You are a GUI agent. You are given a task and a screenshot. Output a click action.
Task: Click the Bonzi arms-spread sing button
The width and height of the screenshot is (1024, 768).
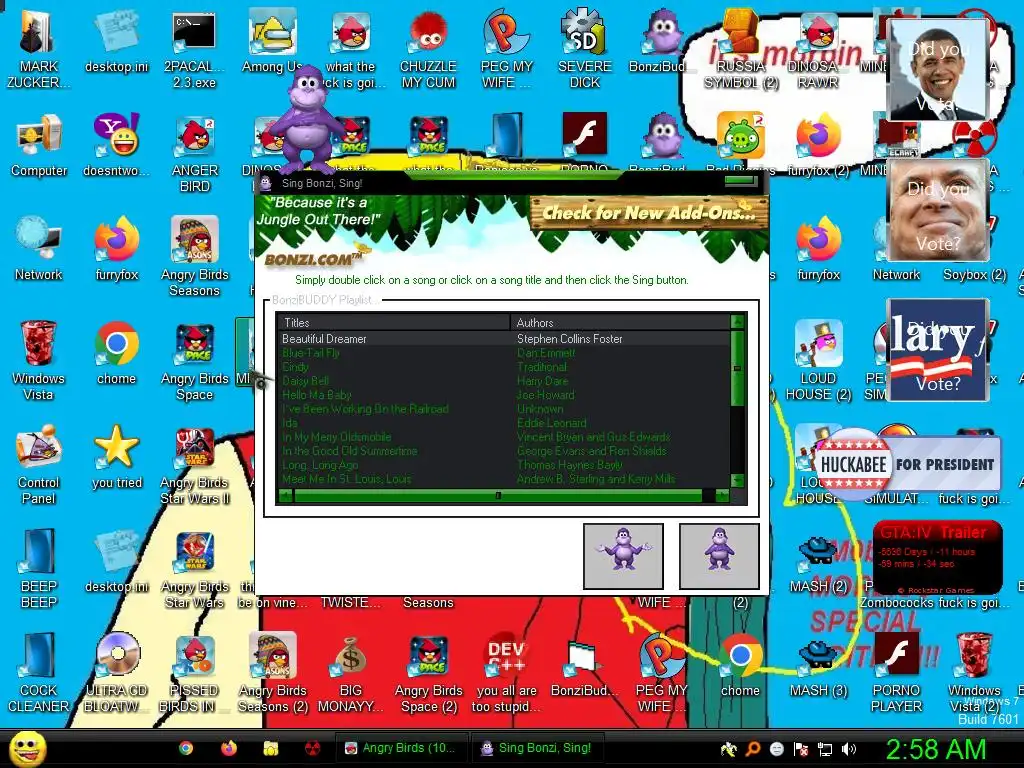pyautogui.click(x=623, y=556)
